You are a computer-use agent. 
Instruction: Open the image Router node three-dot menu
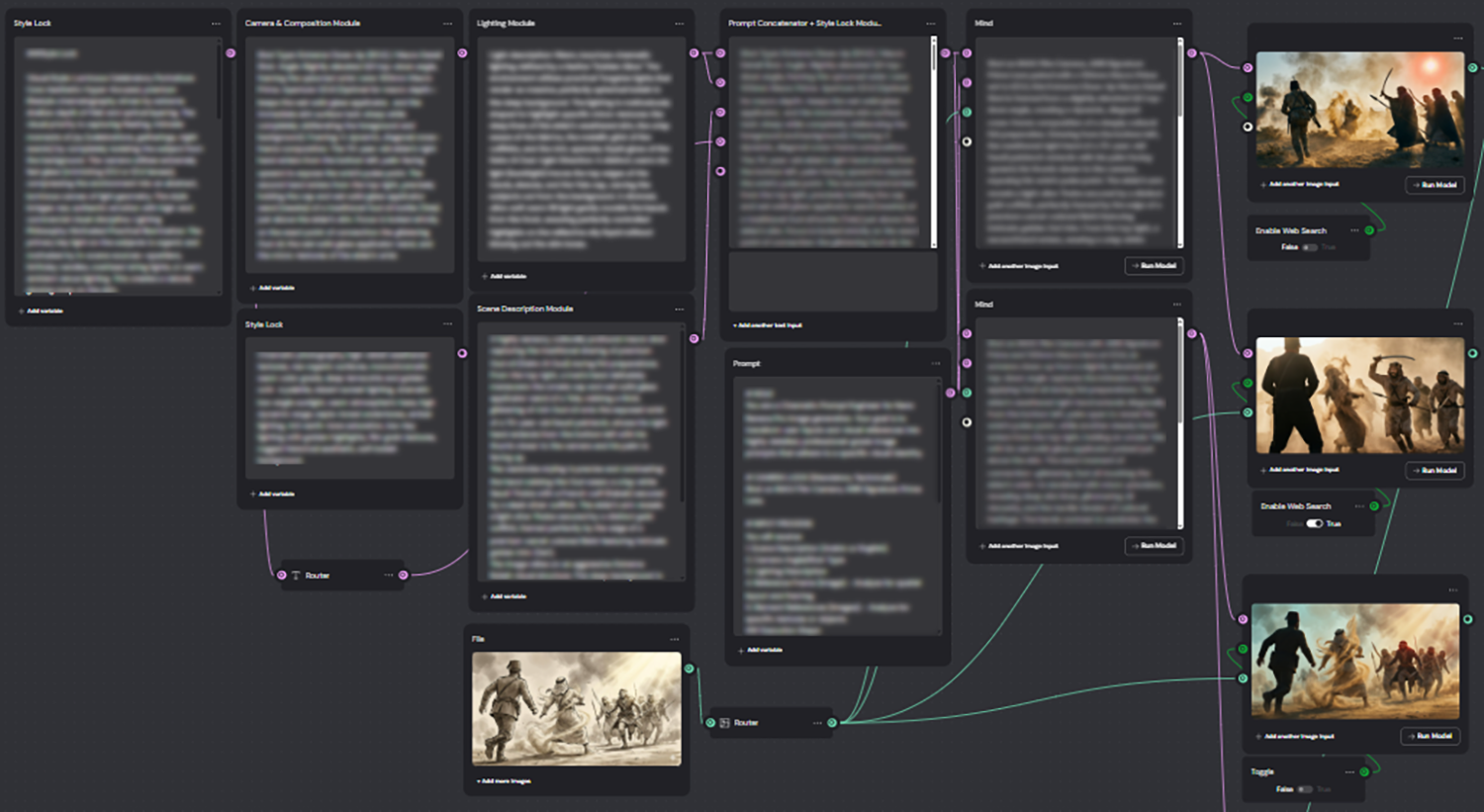(817, 723)
